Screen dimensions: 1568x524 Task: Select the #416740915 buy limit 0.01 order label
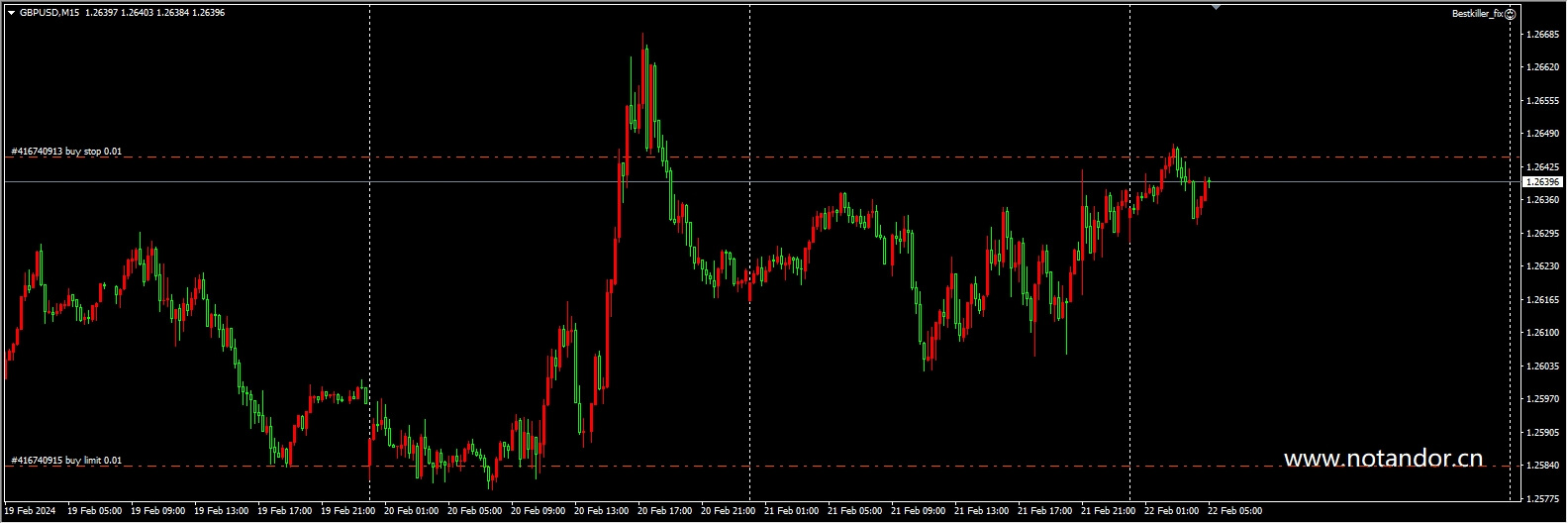66,461
